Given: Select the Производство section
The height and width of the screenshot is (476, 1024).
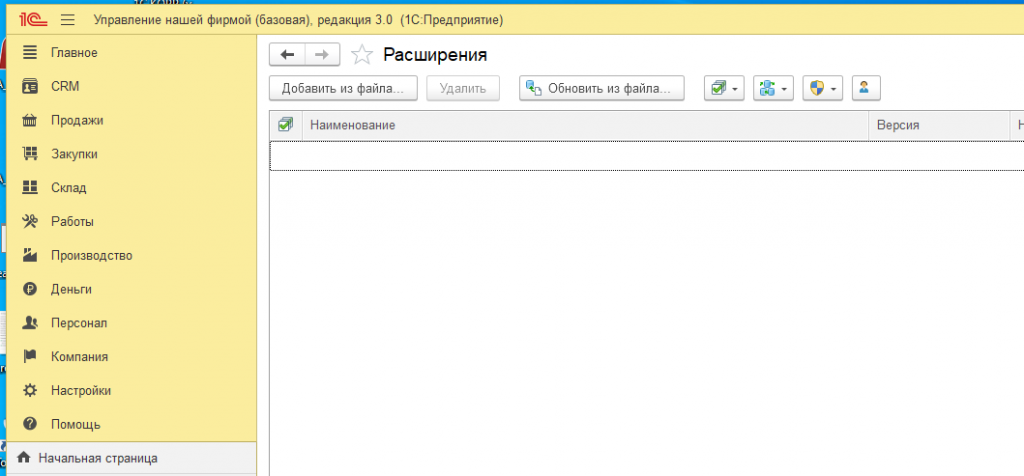Looking at the screenshot, I should pos(91,256).
